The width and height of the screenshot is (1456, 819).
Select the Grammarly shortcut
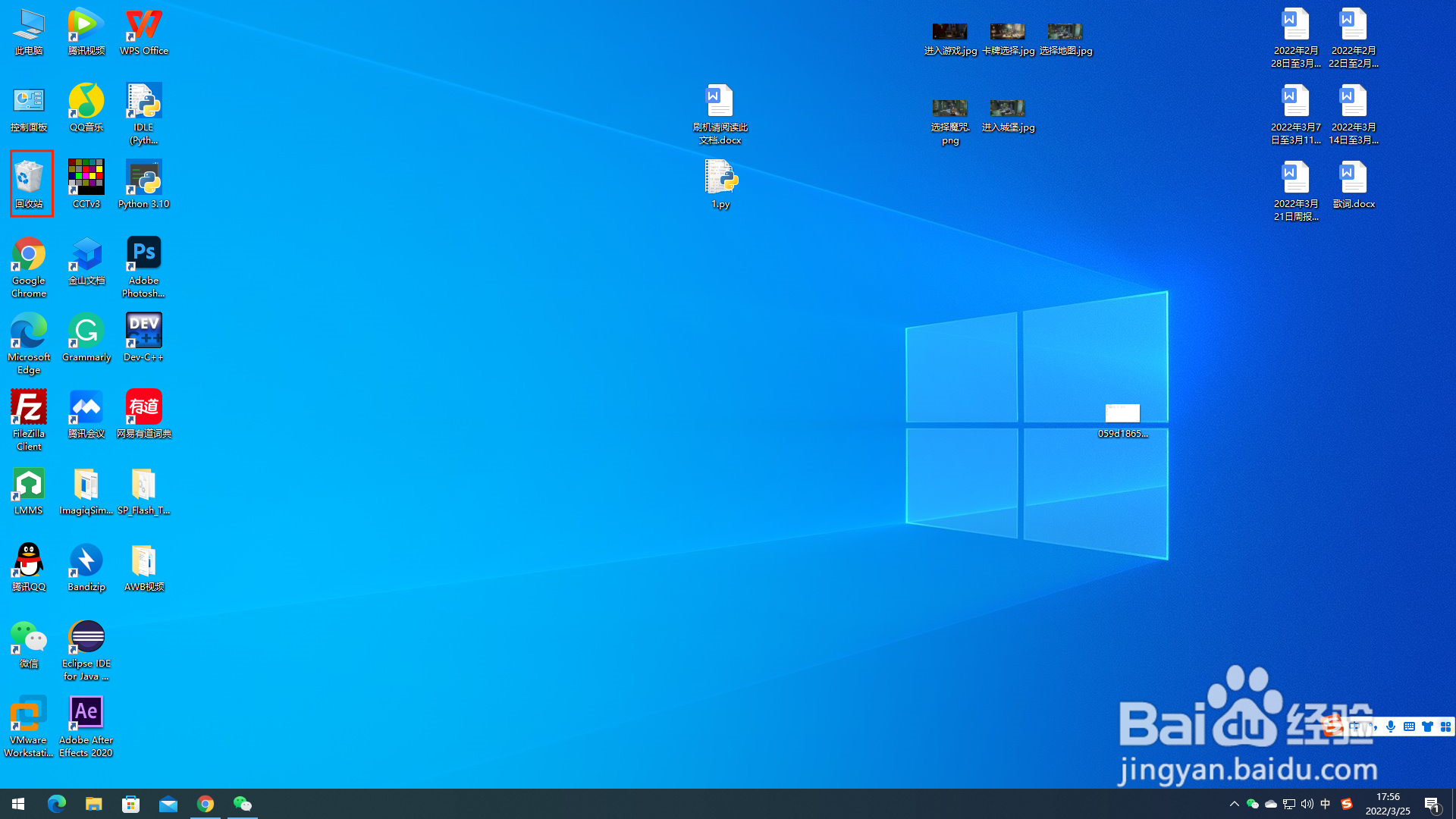[x=86, y=338]
